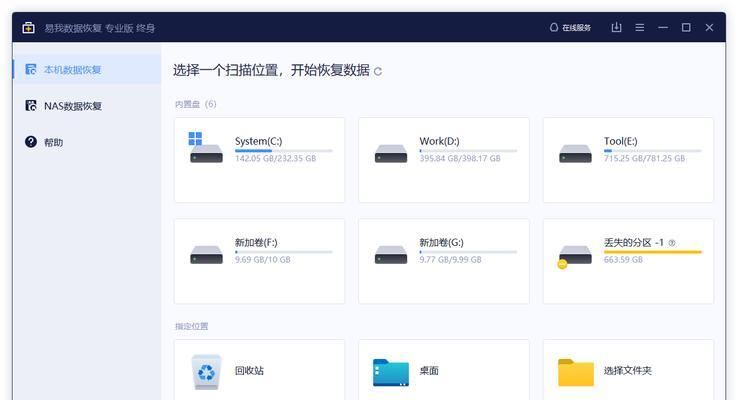Click the Work(D:) usage bar
738x400 pixels.
[468, 151]
